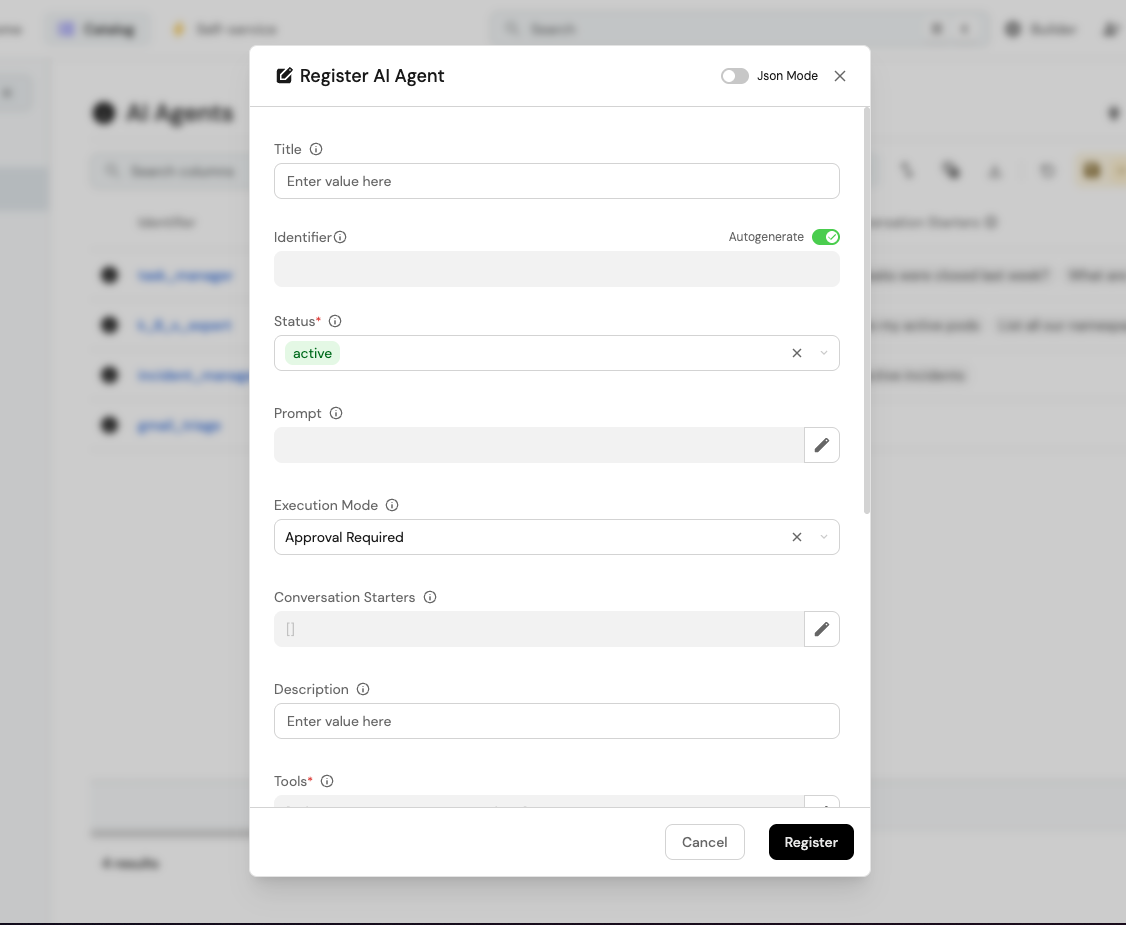Click the info icon next to Status
The image size is (1126, 925).
pos(335,321)
